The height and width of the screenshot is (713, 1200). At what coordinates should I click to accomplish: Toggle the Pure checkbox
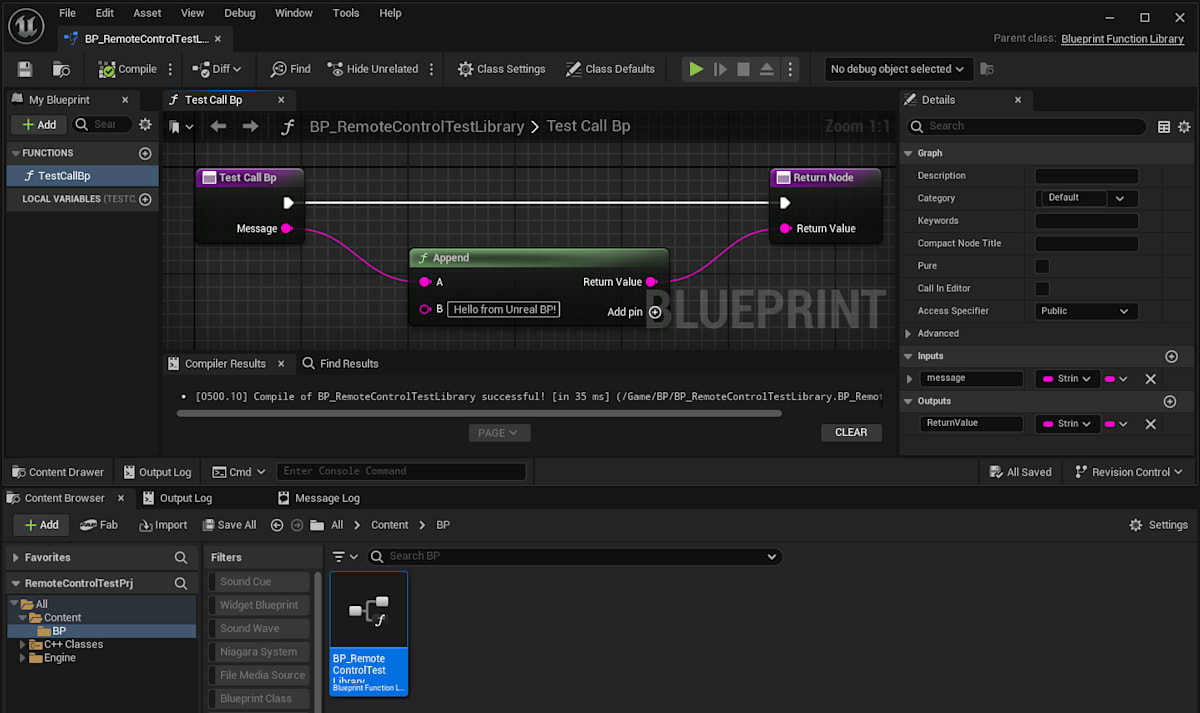click(x=1042, y=266)
